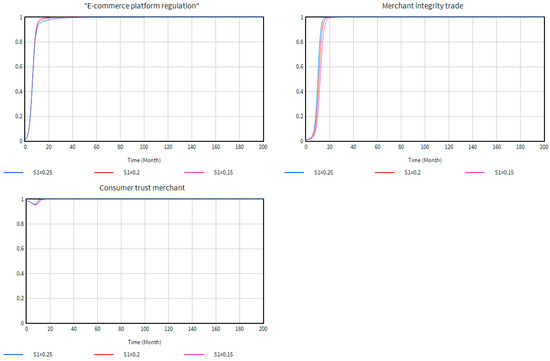Click the 0.8 y-axis tick on Consumer trust chart

coord(20,224)
